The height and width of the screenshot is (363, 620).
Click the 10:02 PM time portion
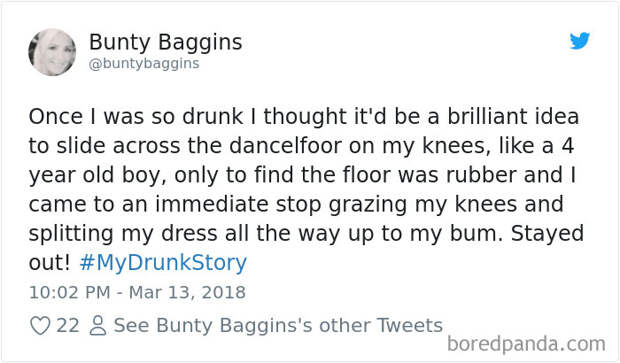point(70,293)
